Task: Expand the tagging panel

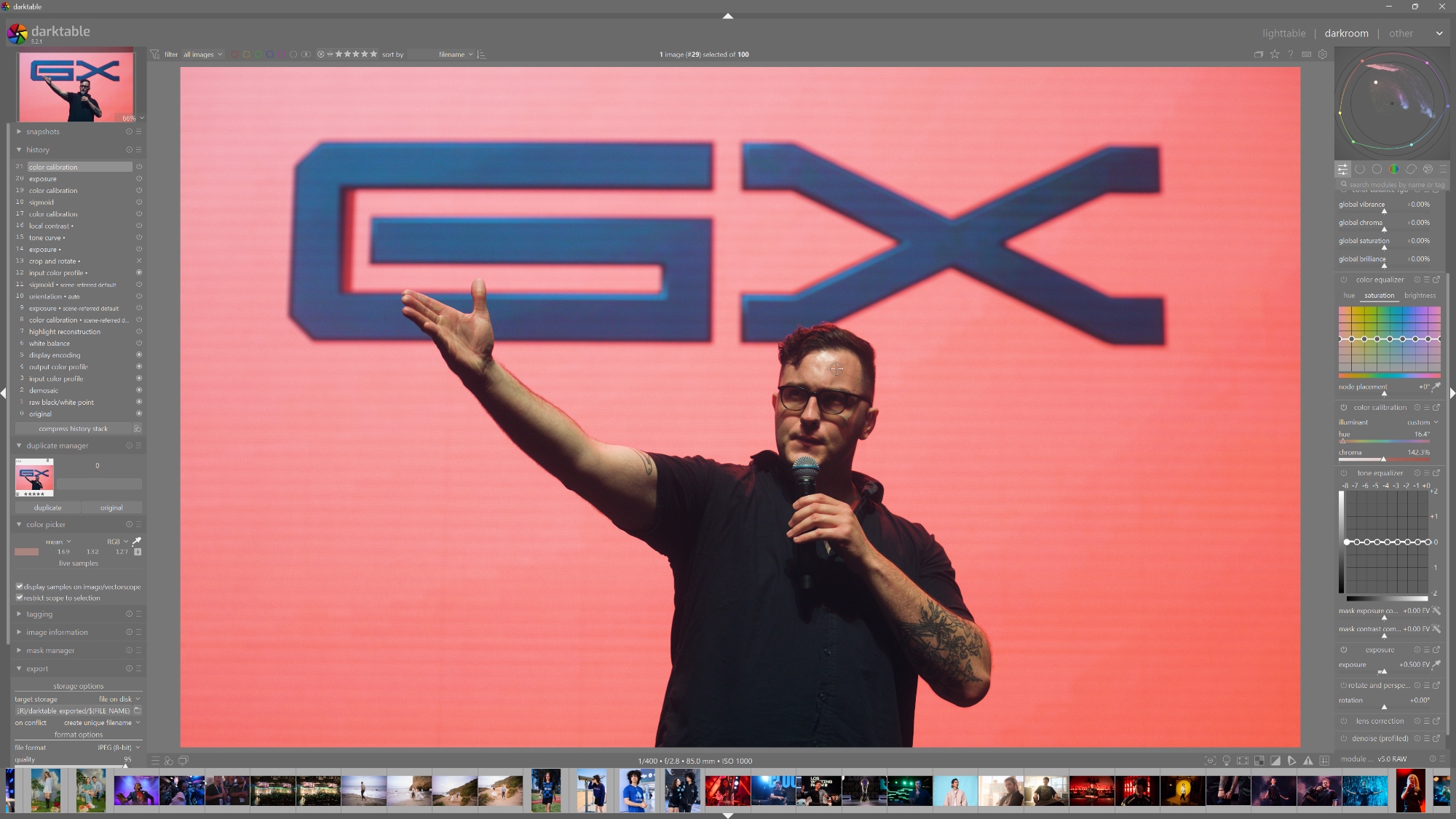Action: pos(39,614)
